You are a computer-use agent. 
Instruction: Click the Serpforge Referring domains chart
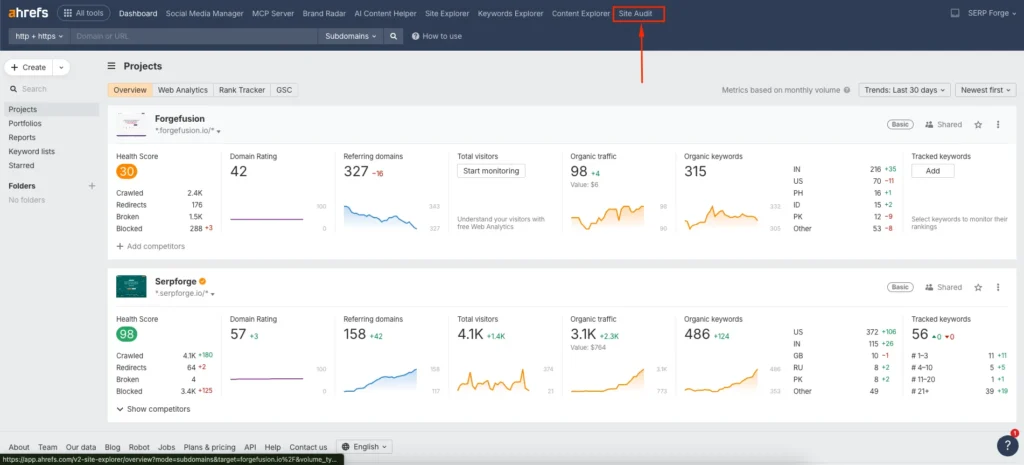pos(380,380)
